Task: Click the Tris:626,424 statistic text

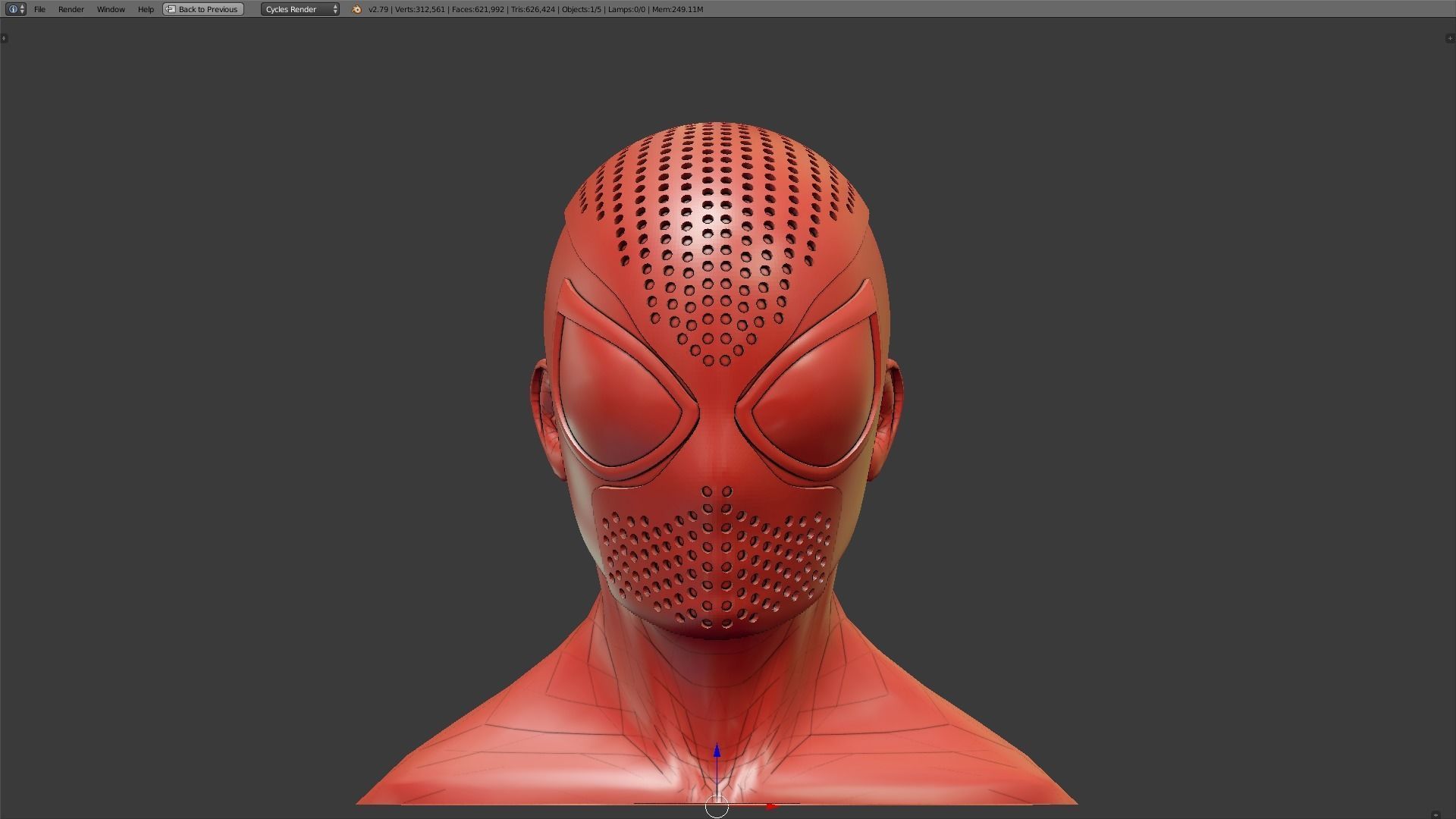Action: click(533, 9)
